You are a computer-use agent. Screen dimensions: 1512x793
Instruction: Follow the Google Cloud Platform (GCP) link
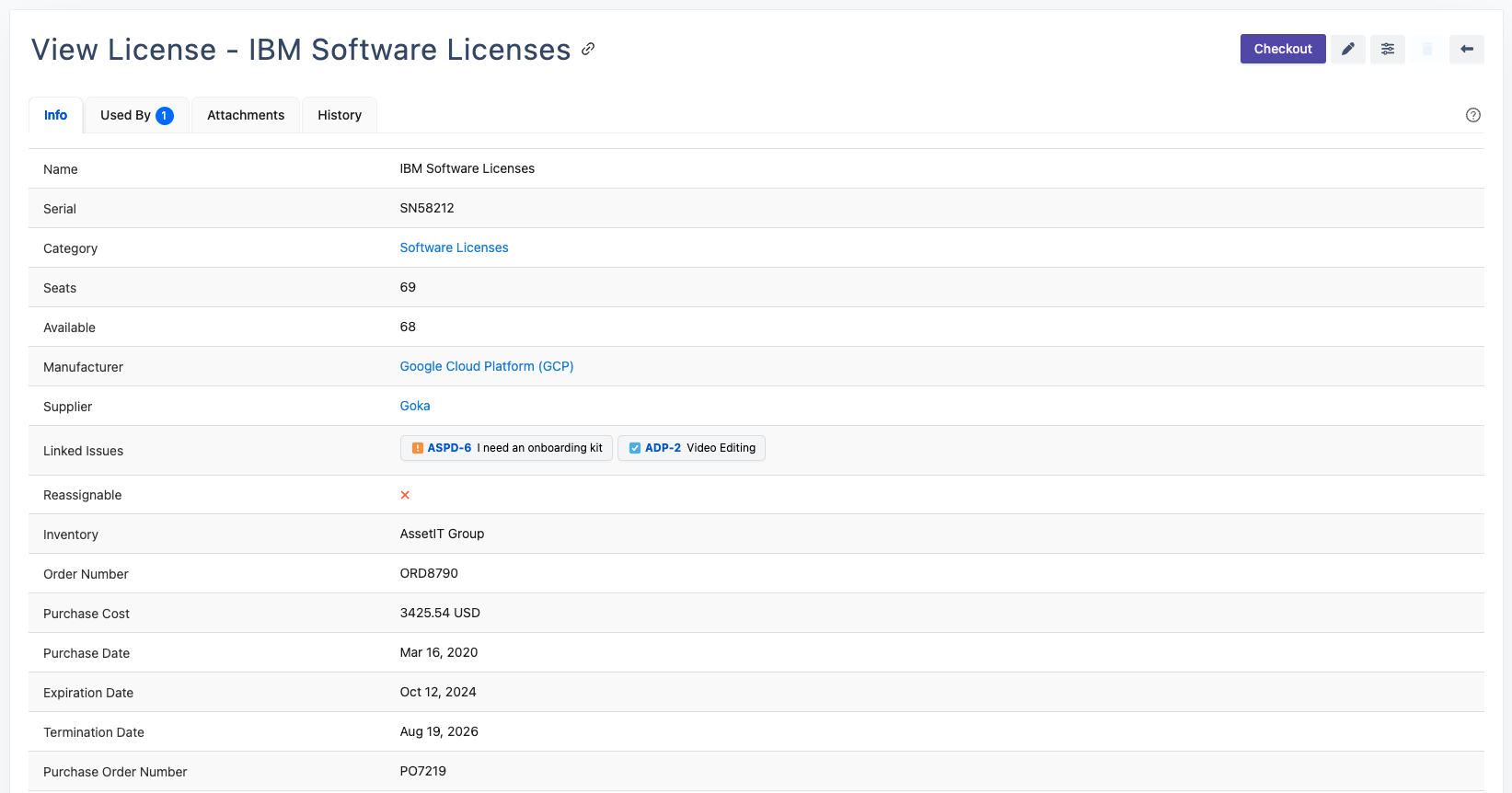tap(486, 366)
